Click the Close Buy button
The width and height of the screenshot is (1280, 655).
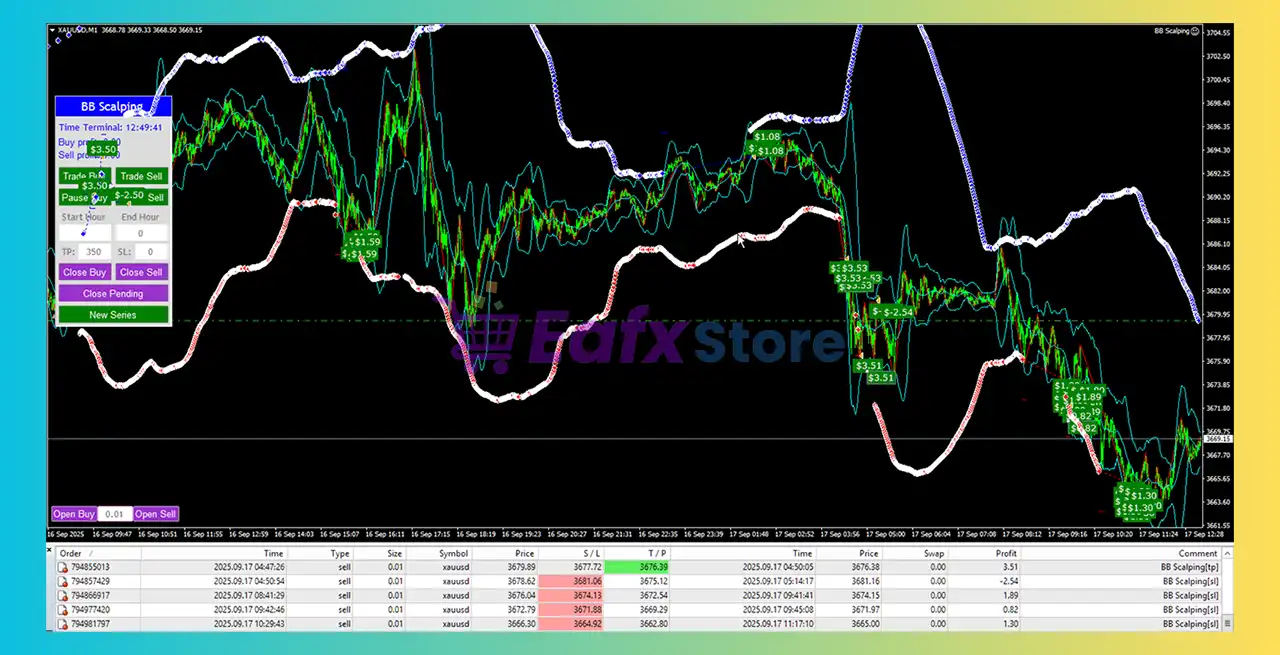[x=84, y=271]
